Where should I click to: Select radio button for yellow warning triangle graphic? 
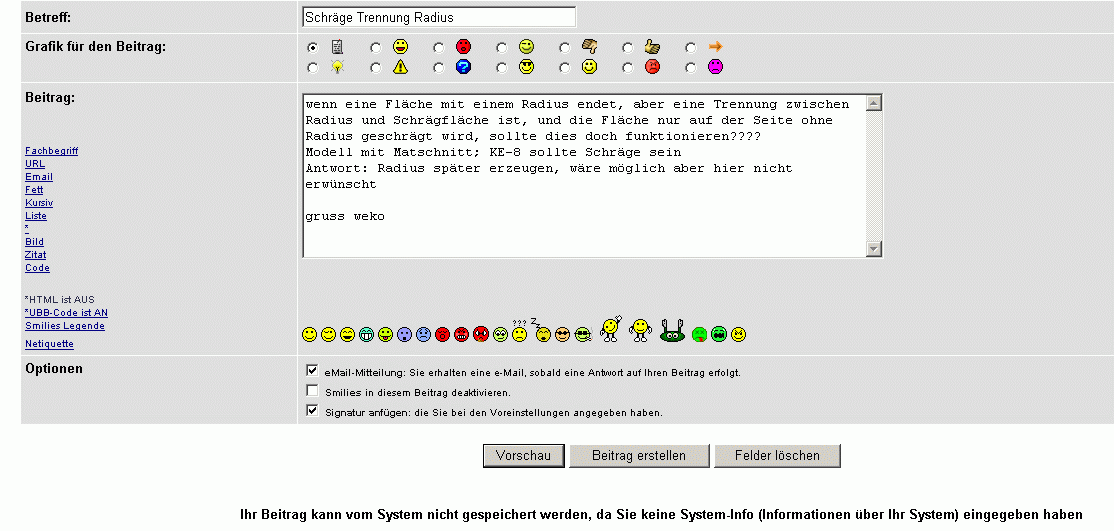click(x=376, y=68)
